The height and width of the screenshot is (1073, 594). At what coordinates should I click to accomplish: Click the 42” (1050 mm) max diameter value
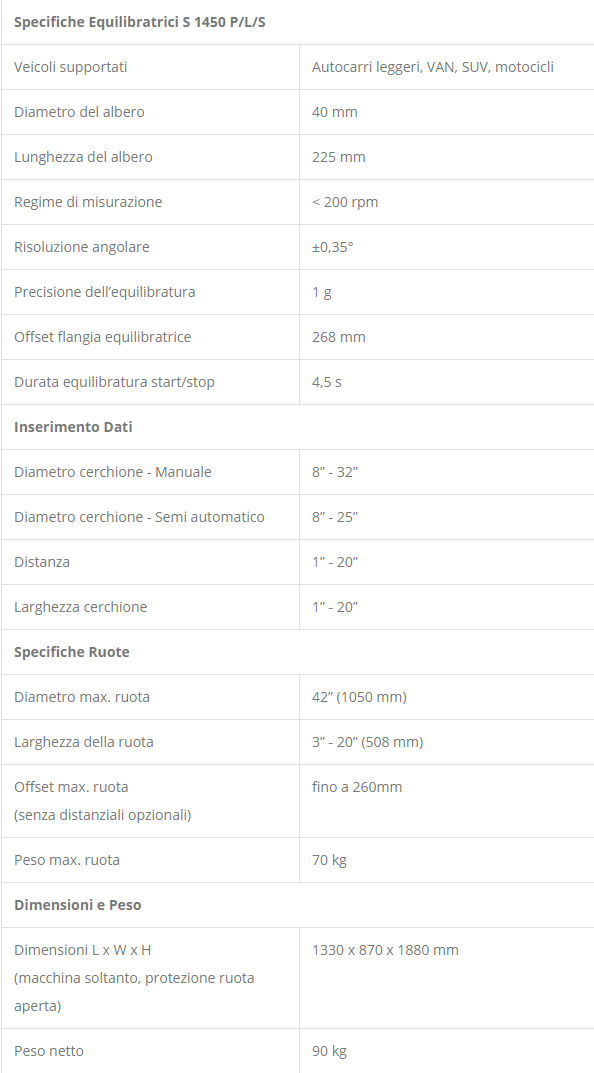tap(359, 697)
